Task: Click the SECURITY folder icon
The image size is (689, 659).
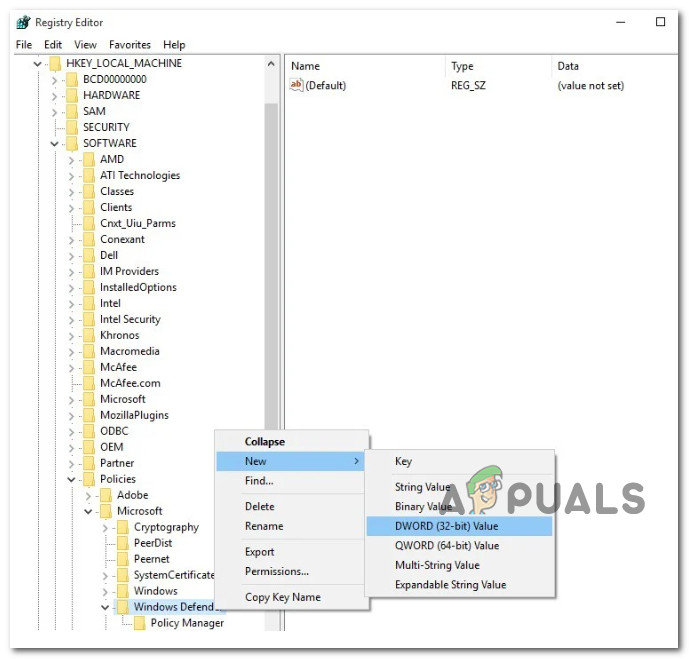Action: [72, 127]
